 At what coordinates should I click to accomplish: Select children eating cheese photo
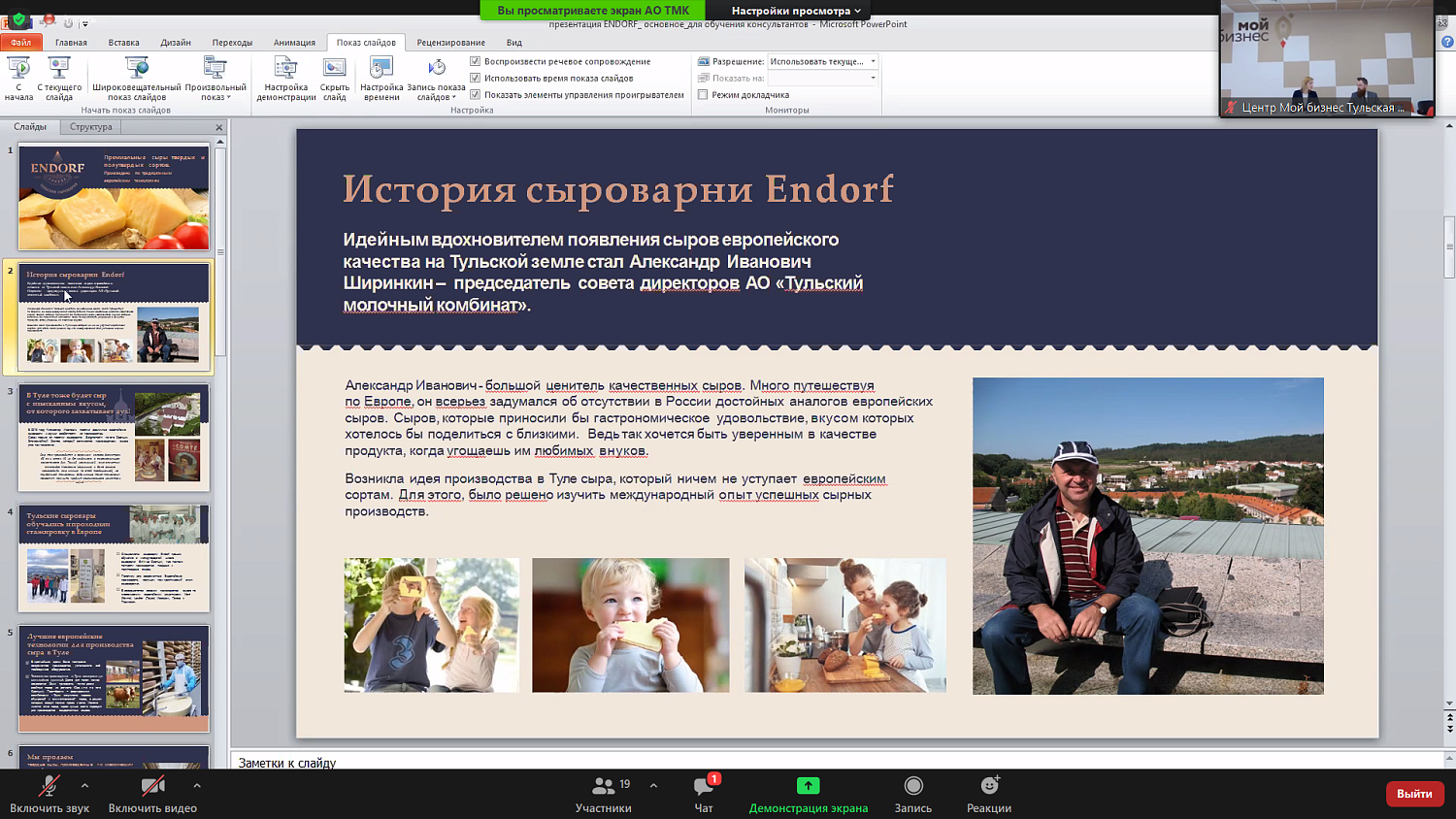pyautogui.click(x=431, y=625)
